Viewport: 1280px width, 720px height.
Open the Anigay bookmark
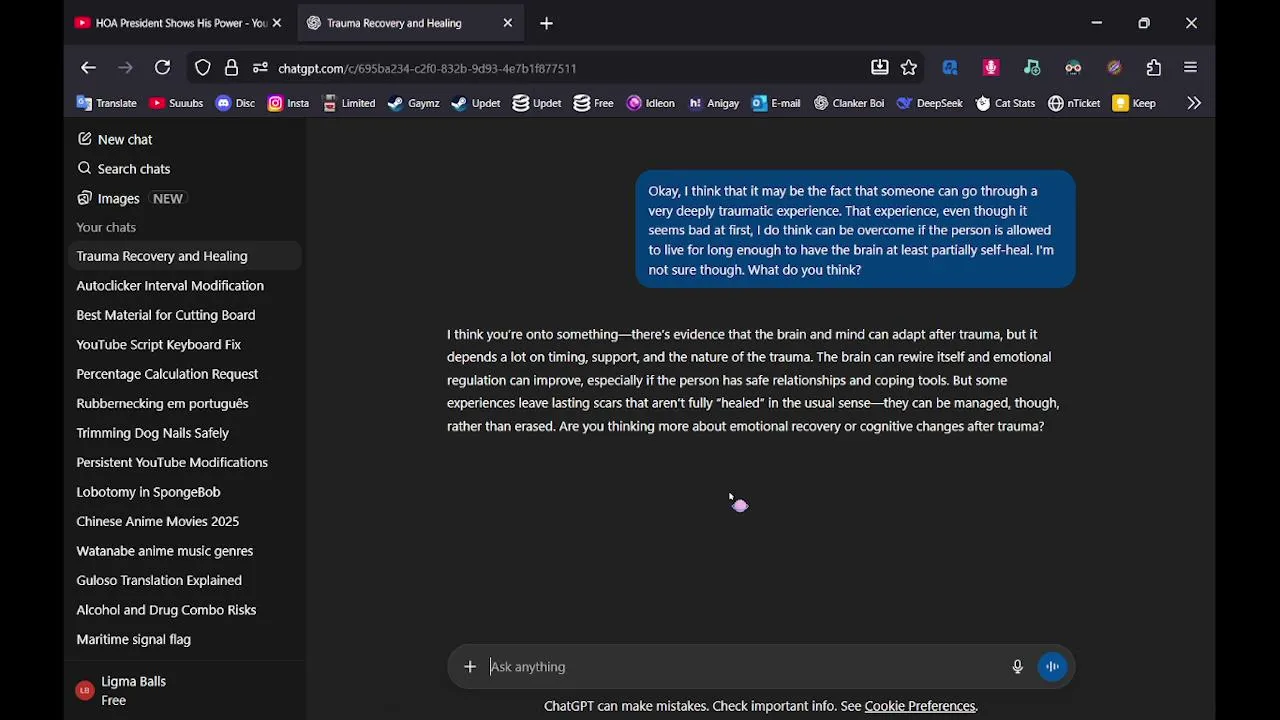coord(714,103)
